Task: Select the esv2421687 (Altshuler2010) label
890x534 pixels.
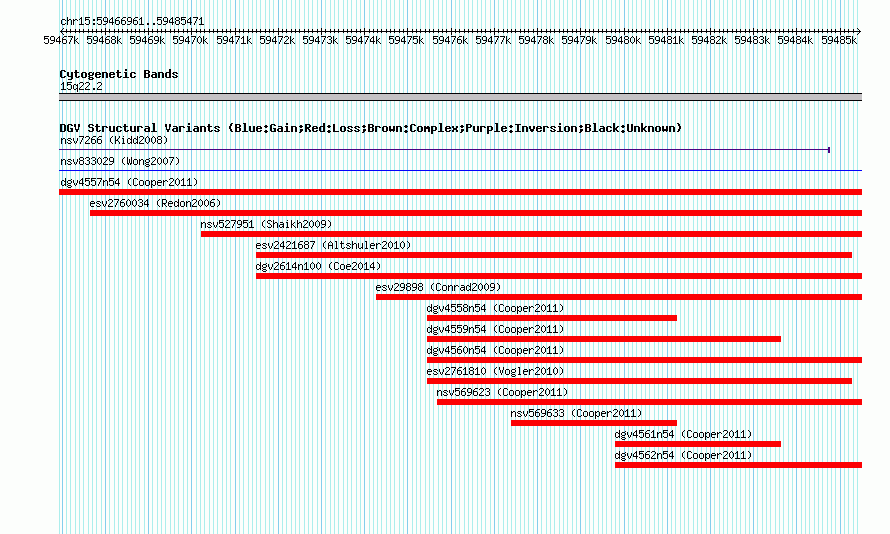Action: [x=333, y=245]
